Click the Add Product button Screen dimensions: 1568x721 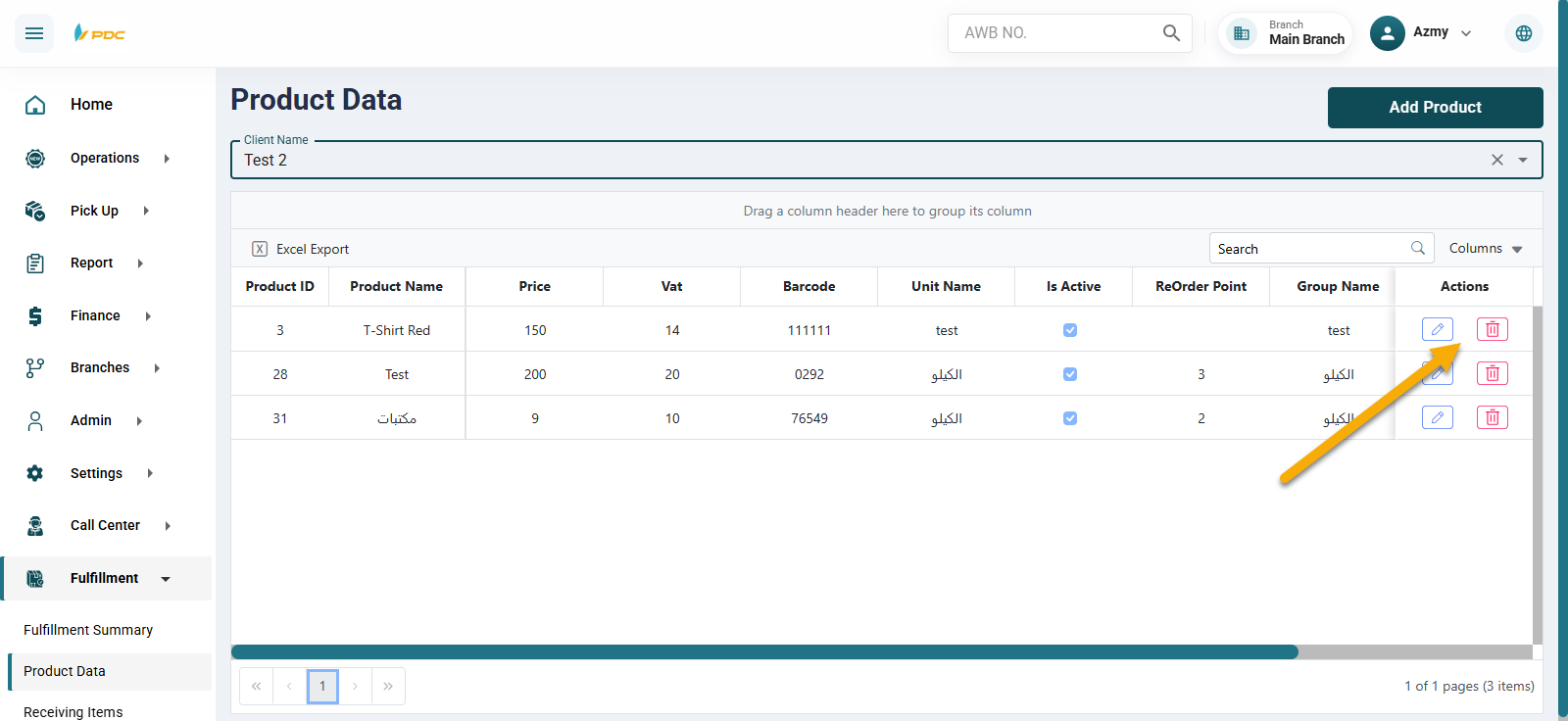click(x=1436, y=108)
